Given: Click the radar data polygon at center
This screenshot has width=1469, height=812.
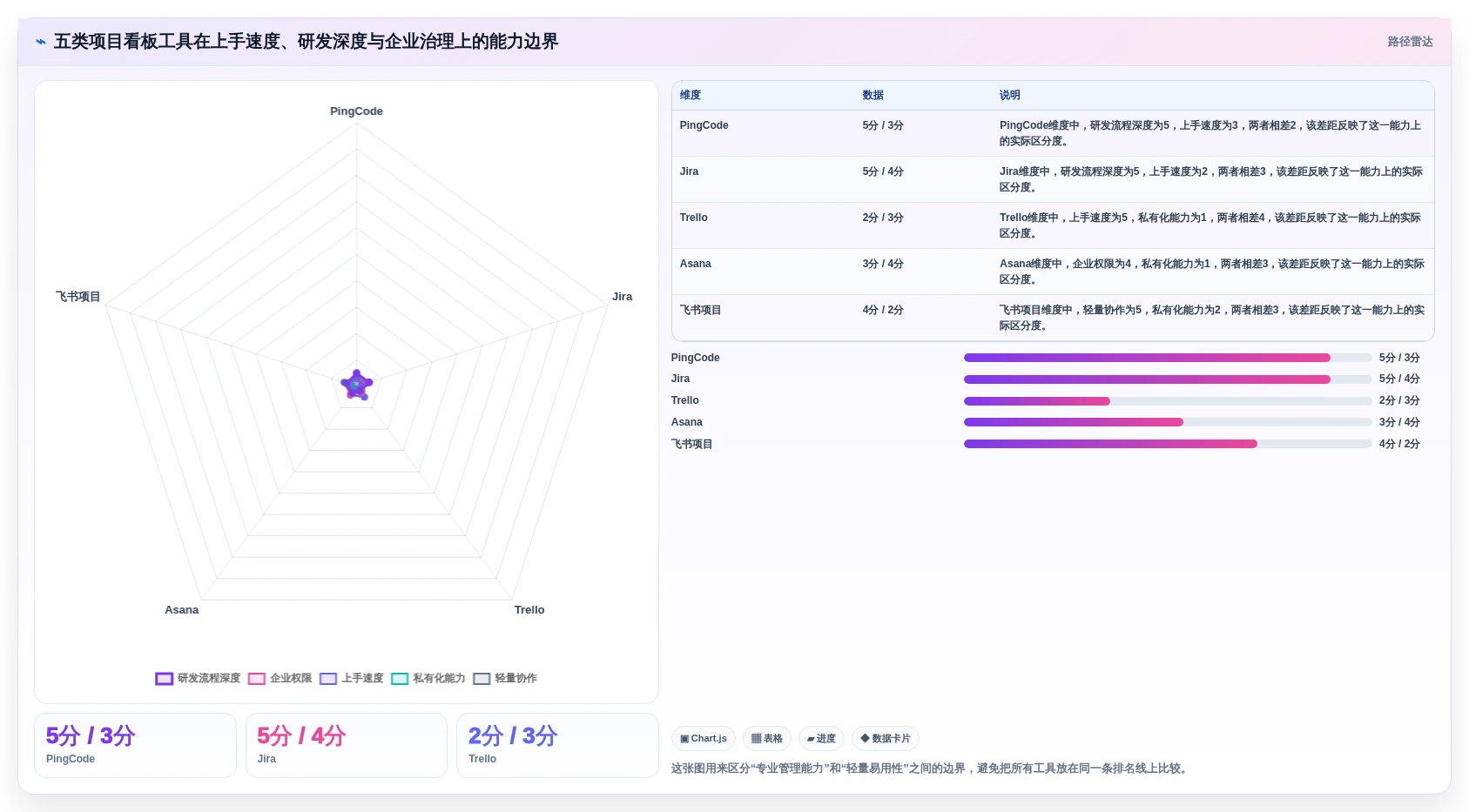Looking at the screenshot, I should pos(356,386).
